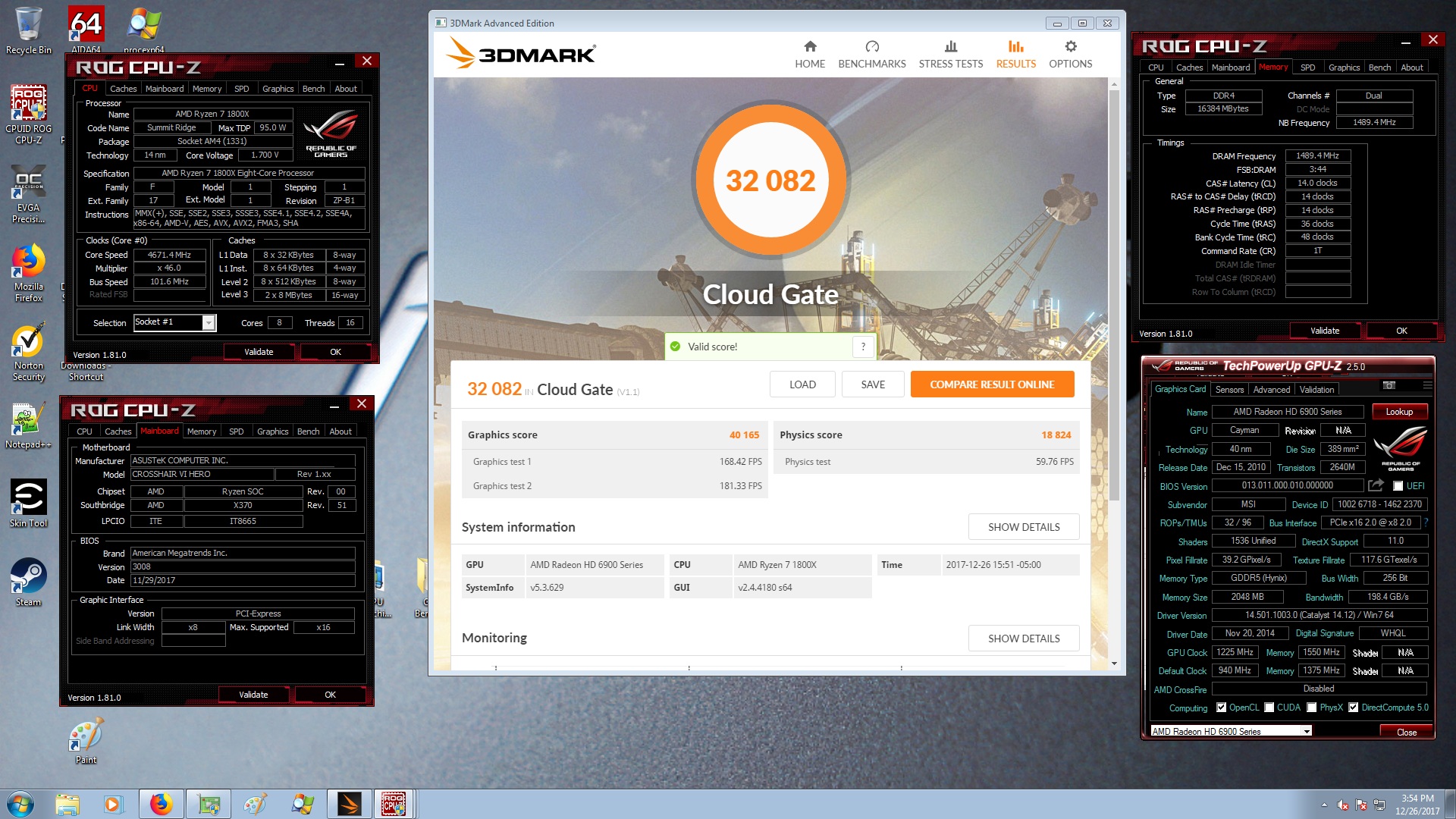The width and height of the screenshot is (1456, 819).
Task: Open 3DMark RESULTS section
Action: (1015, 55)
